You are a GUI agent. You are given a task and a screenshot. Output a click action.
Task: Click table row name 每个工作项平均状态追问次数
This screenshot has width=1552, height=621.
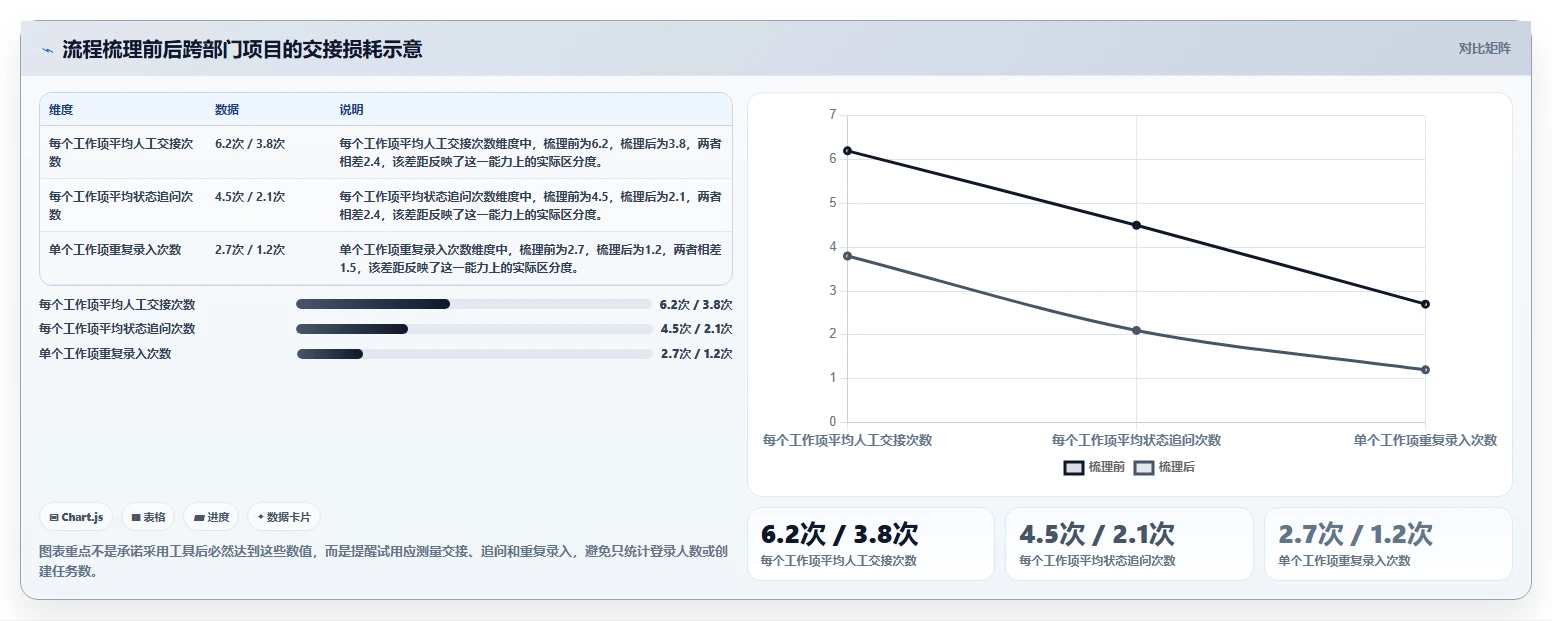121,205
